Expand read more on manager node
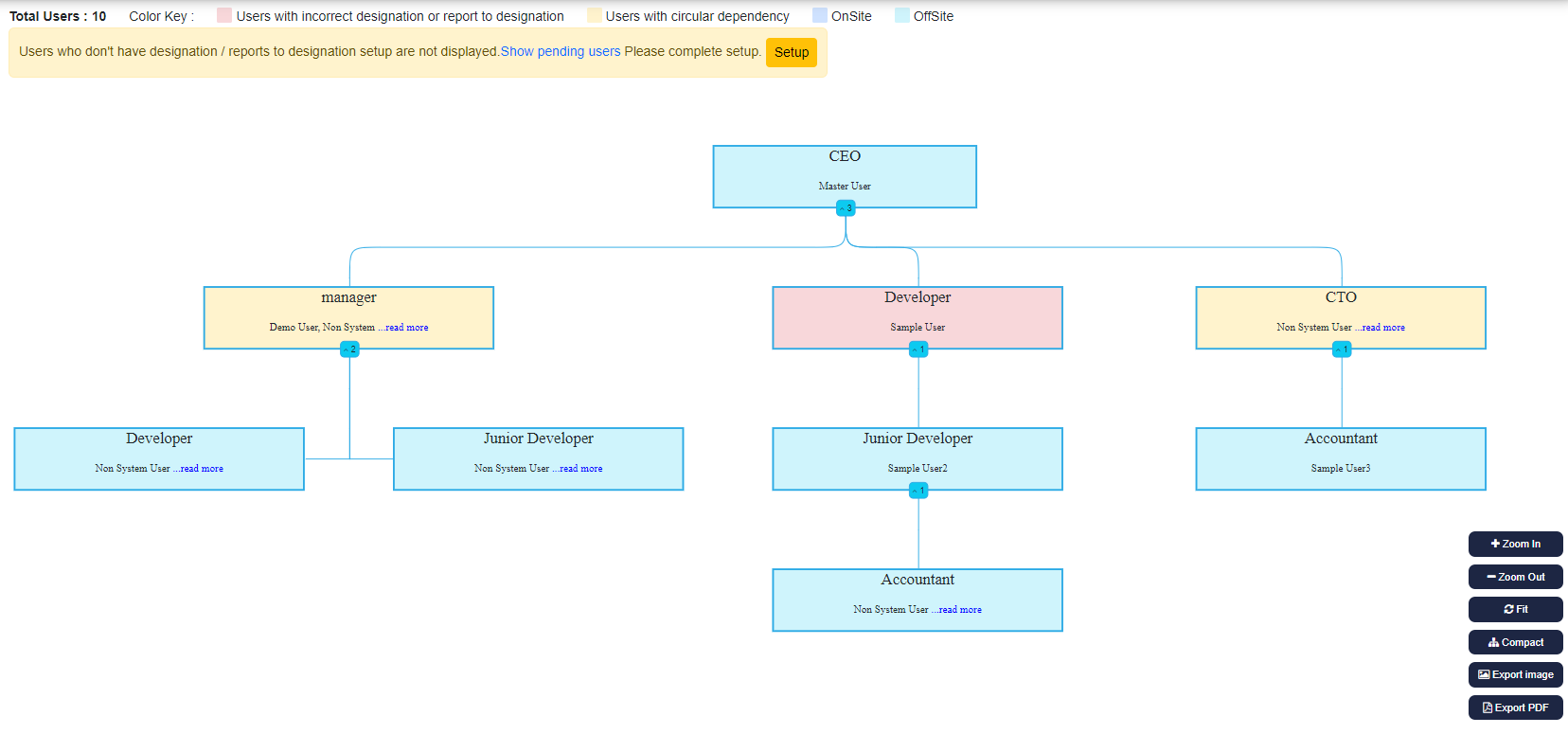The width and height of the screenshot is (1568, 752). coord(406,328)
